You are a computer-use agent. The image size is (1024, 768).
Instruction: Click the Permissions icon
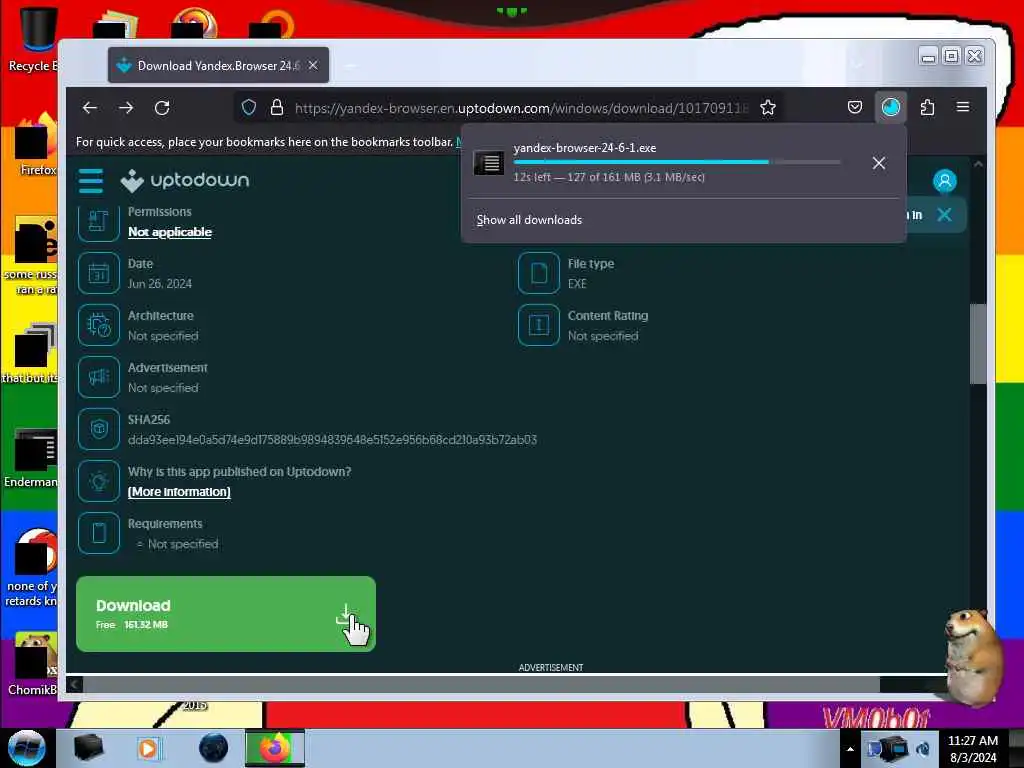point(99,223)
